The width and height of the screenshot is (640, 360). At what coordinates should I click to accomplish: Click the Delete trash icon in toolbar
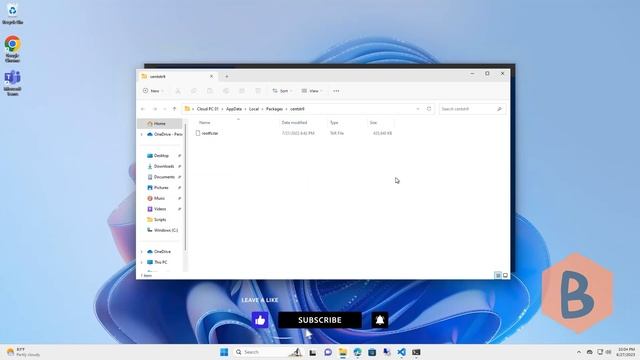click(x=258, y=91)
